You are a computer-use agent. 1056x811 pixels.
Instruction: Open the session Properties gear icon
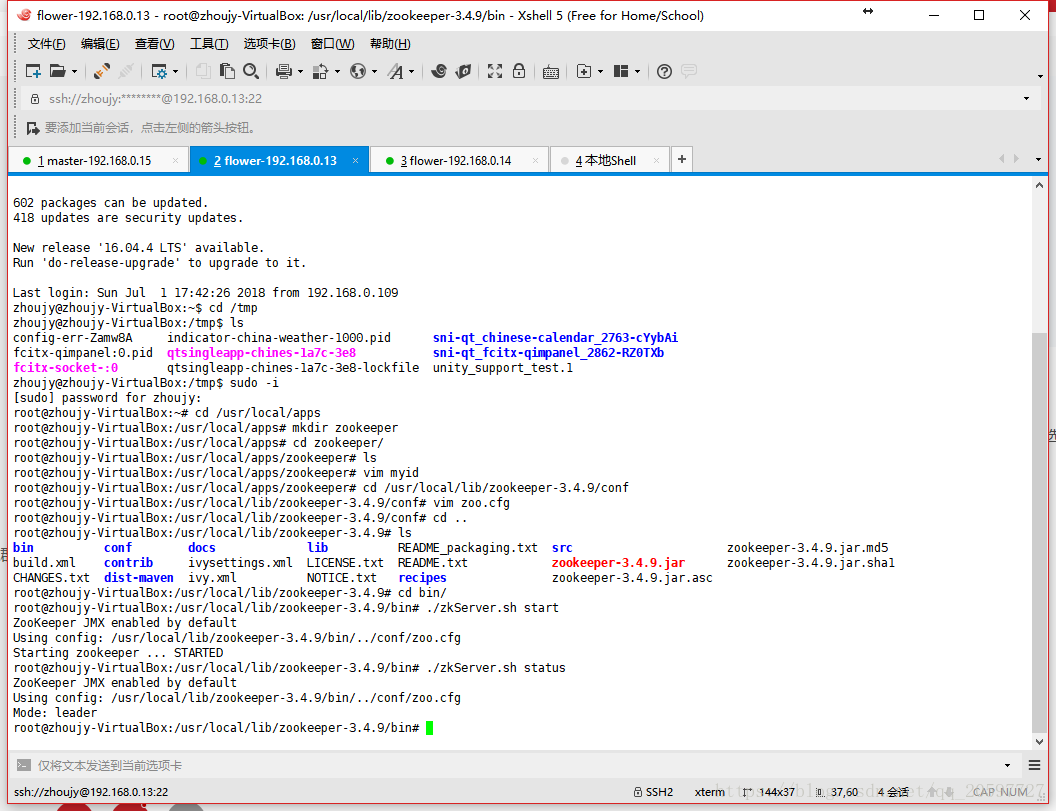coord(160,71)
